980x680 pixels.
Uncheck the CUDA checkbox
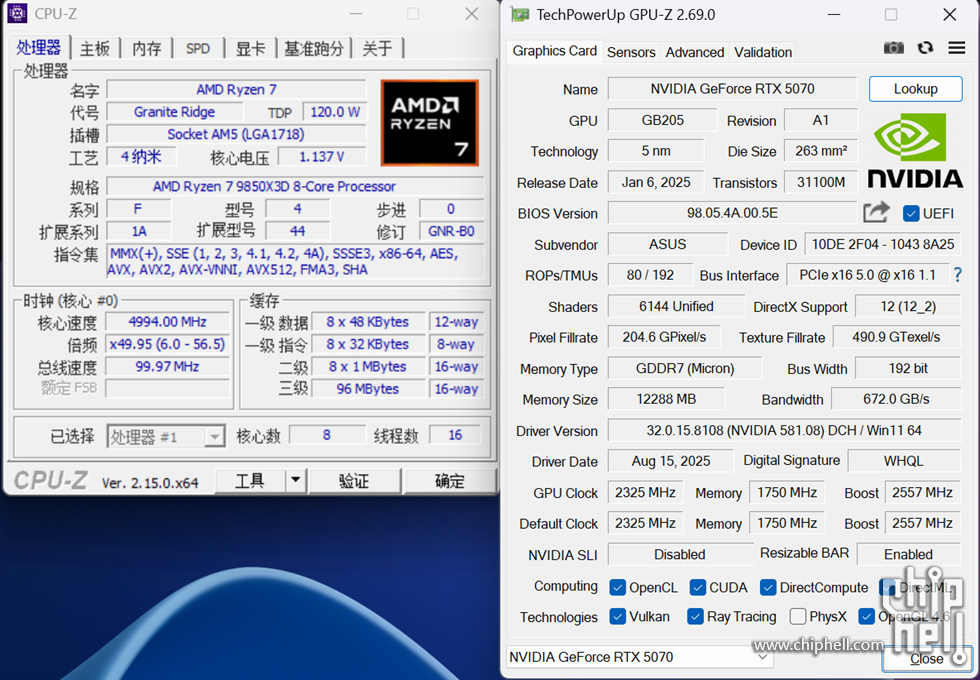pos(699,587)
